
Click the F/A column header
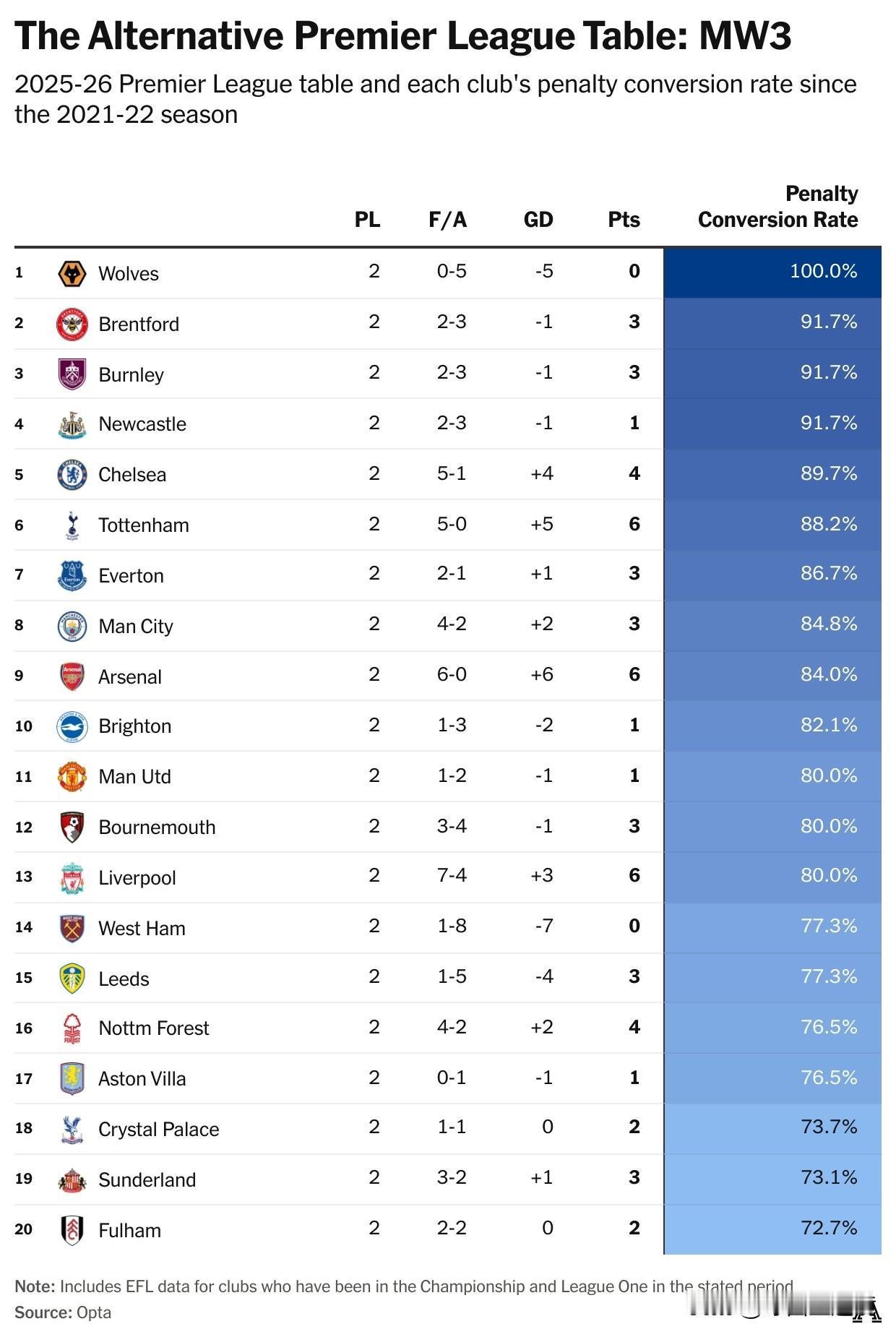pos(447,220)
